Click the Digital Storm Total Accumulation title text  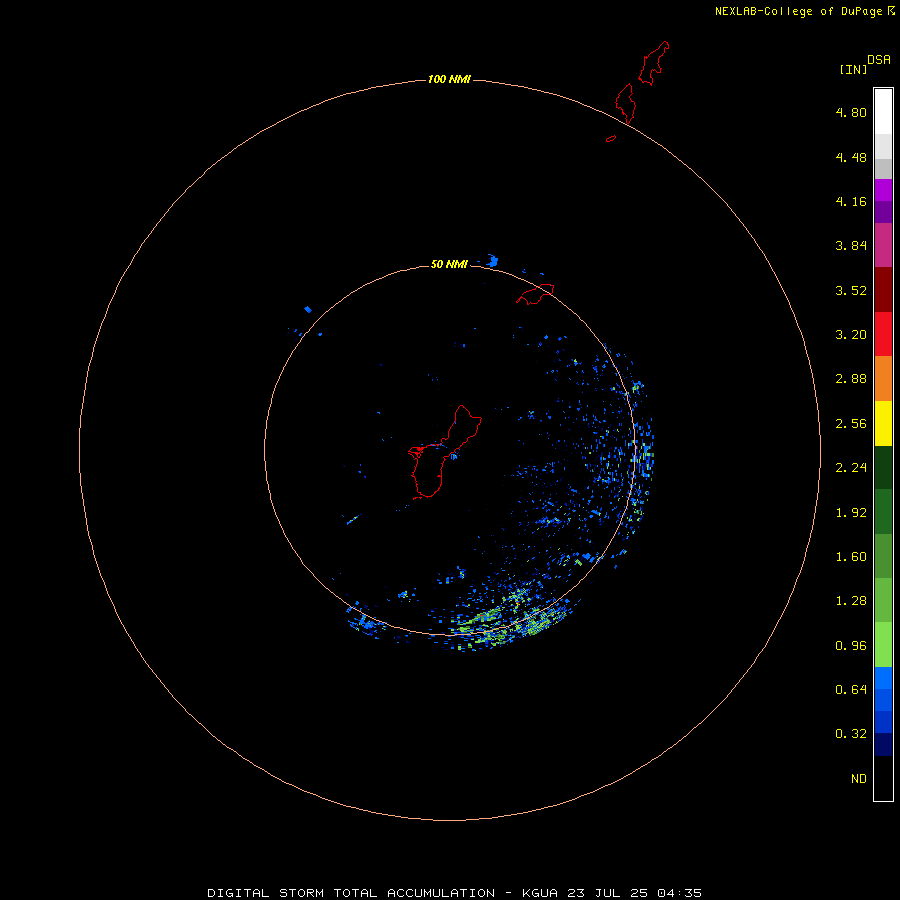(351, 893)
